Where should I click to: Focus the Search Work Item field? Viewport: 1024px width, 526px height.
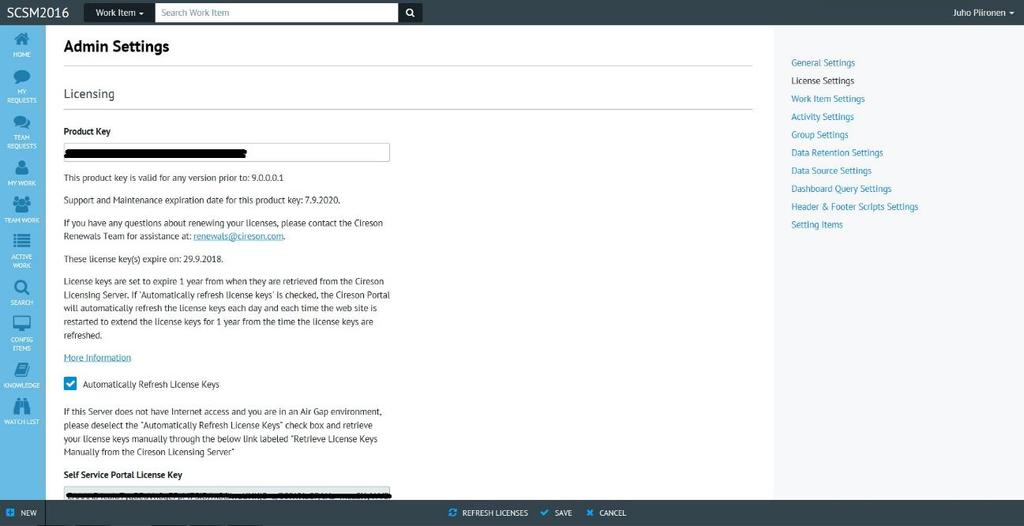(x=276, y=12)
